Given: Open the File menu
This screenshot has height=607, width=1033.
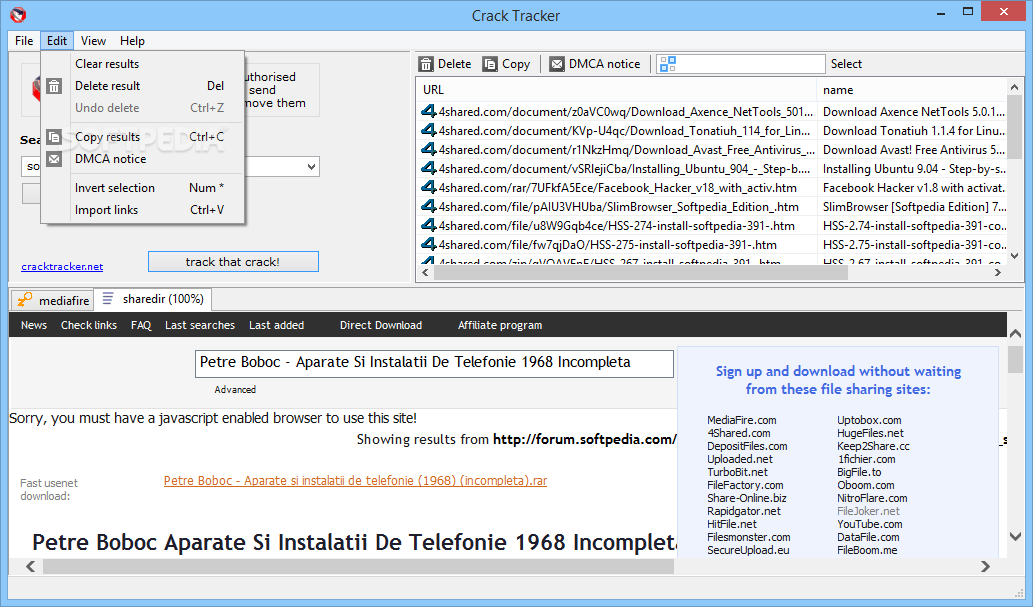Looking at the screenshot, I should [x=24, y=41].
